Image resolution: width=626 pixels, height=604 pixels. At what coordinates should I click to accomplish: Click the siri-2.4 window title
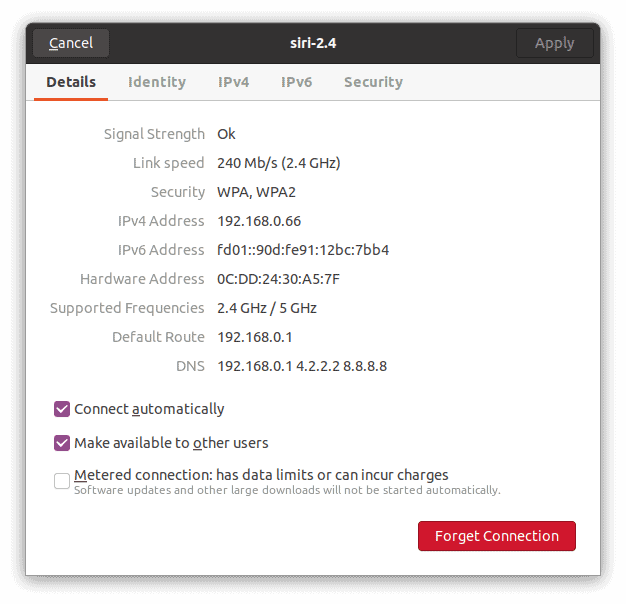point(313,43)
